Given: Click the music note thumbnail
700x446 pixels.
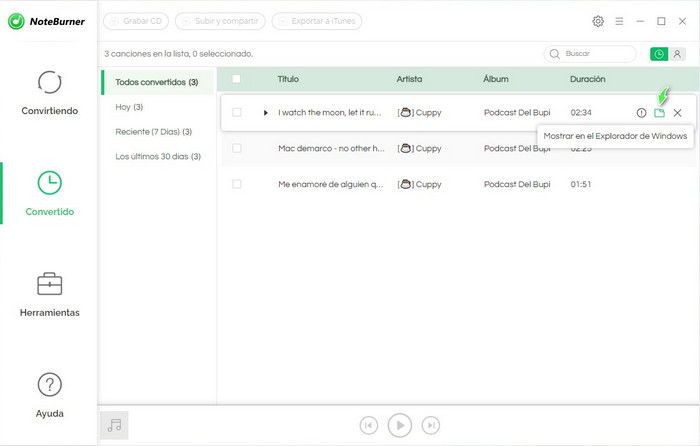Looking at the screenshot, I should coord(114,425).
